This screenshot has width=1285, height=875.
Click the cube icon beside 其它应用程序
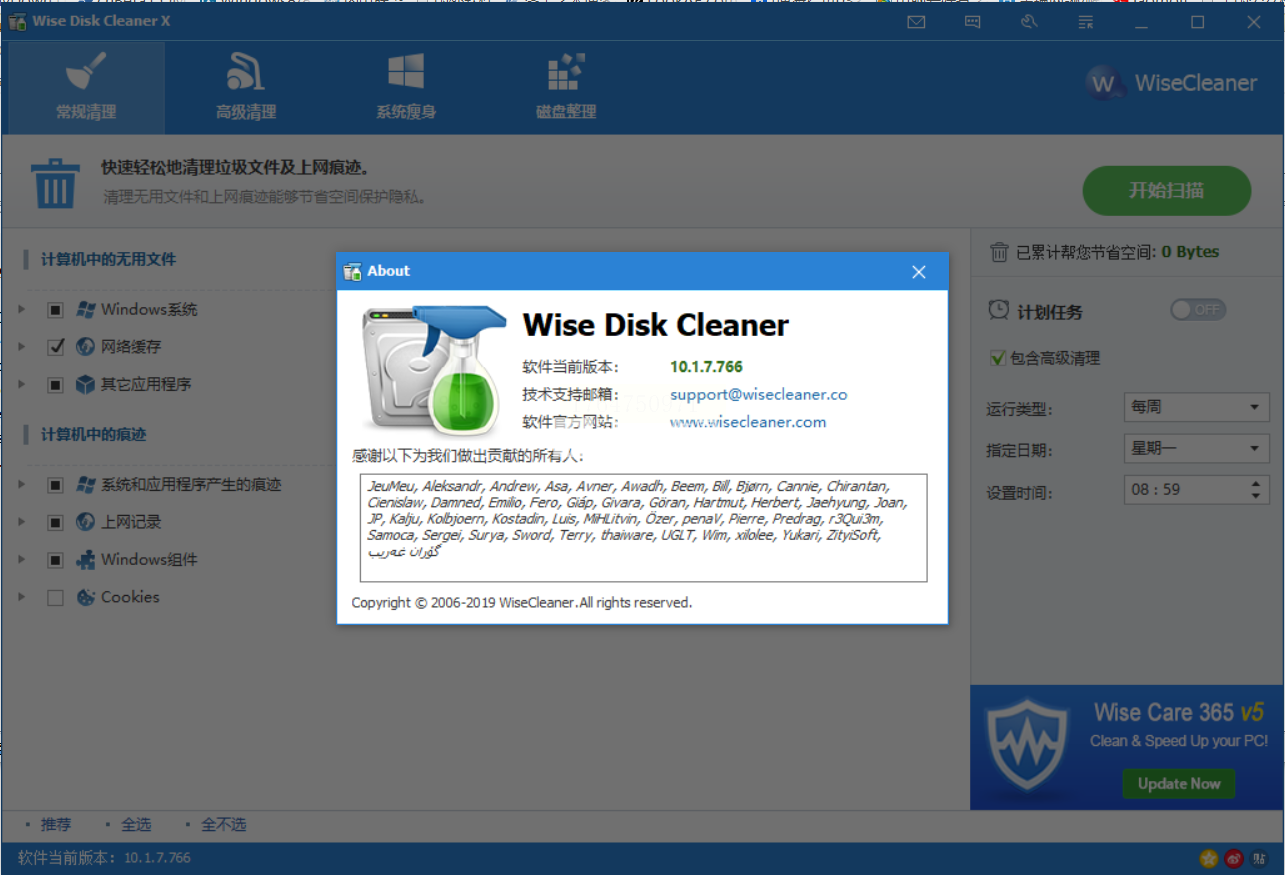click(86, 384)
